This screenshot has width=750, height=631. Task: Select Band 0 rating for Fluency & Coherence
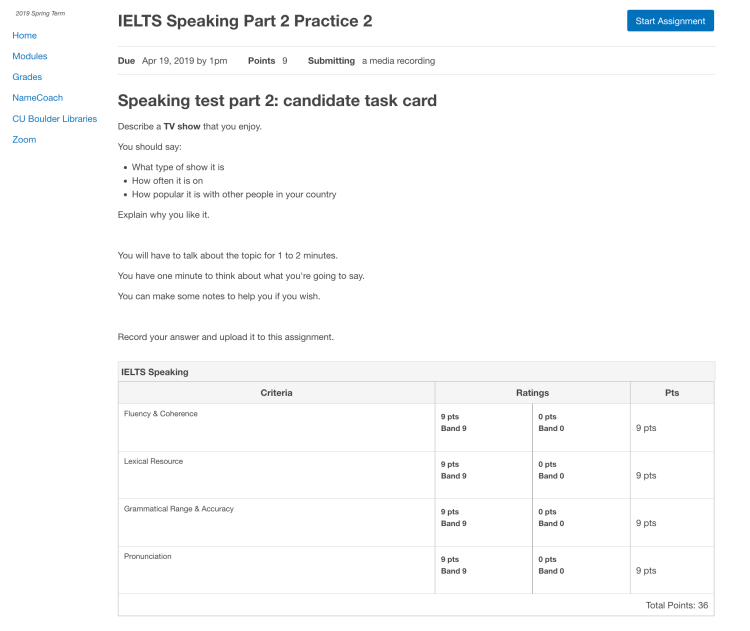[581, 427]
